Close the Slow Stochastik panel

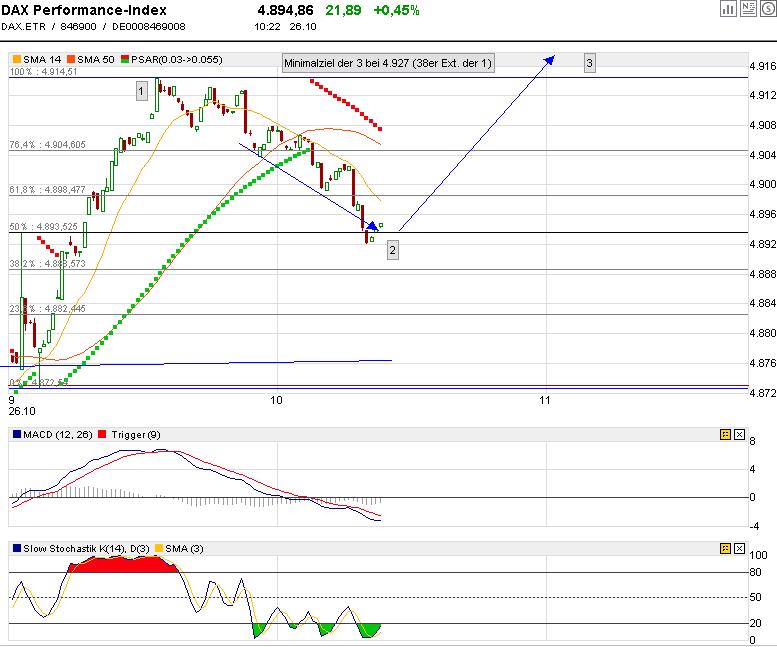point(739,548)
